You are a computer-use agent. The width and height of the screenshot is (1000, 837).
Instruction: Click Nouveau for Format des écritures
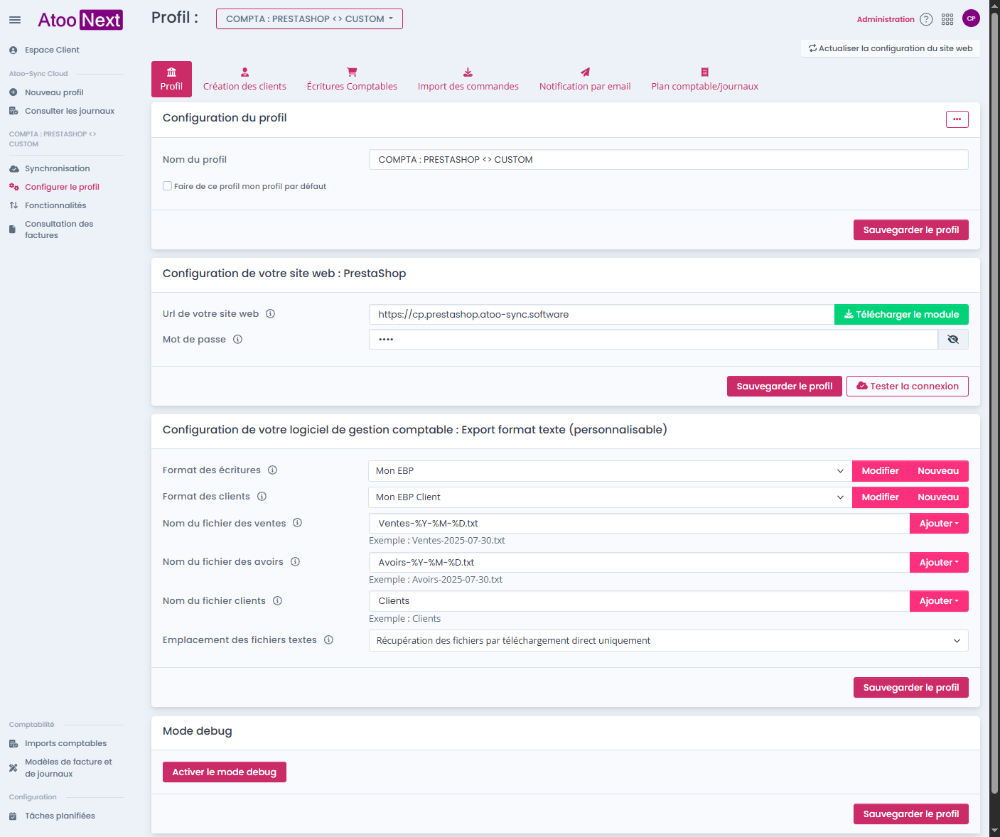click(938, 471)
